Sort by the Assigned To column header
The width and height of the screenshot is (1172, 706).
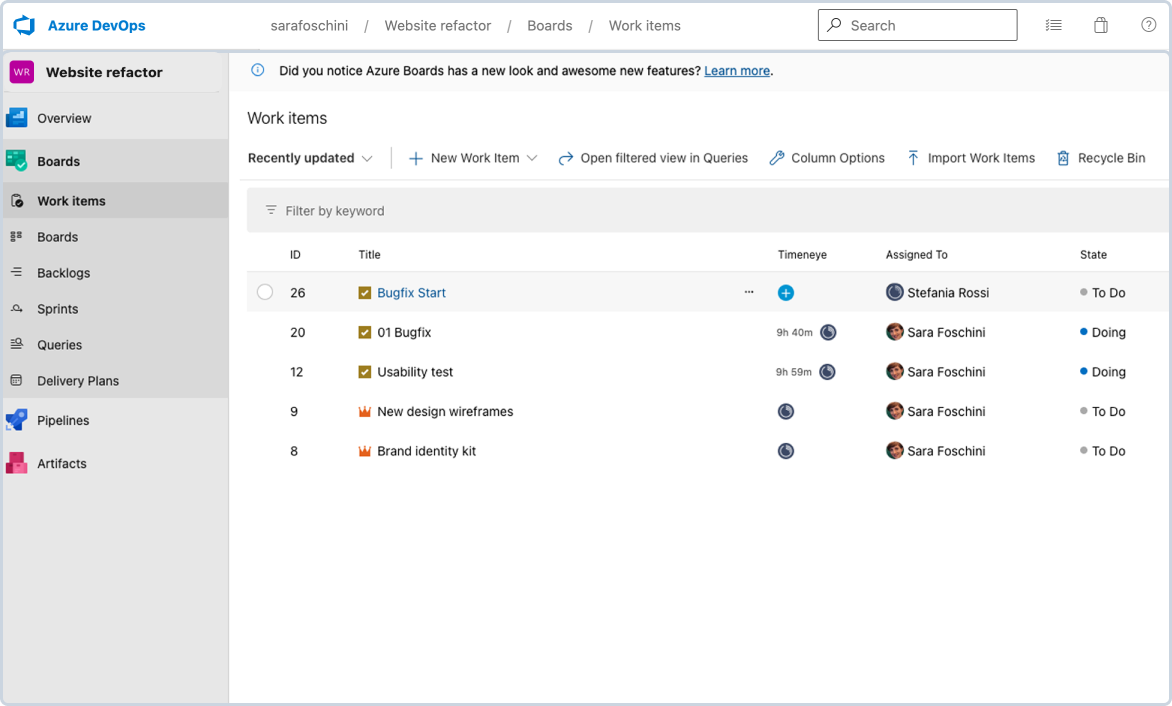pyautogui.click(x=916, y=255)
